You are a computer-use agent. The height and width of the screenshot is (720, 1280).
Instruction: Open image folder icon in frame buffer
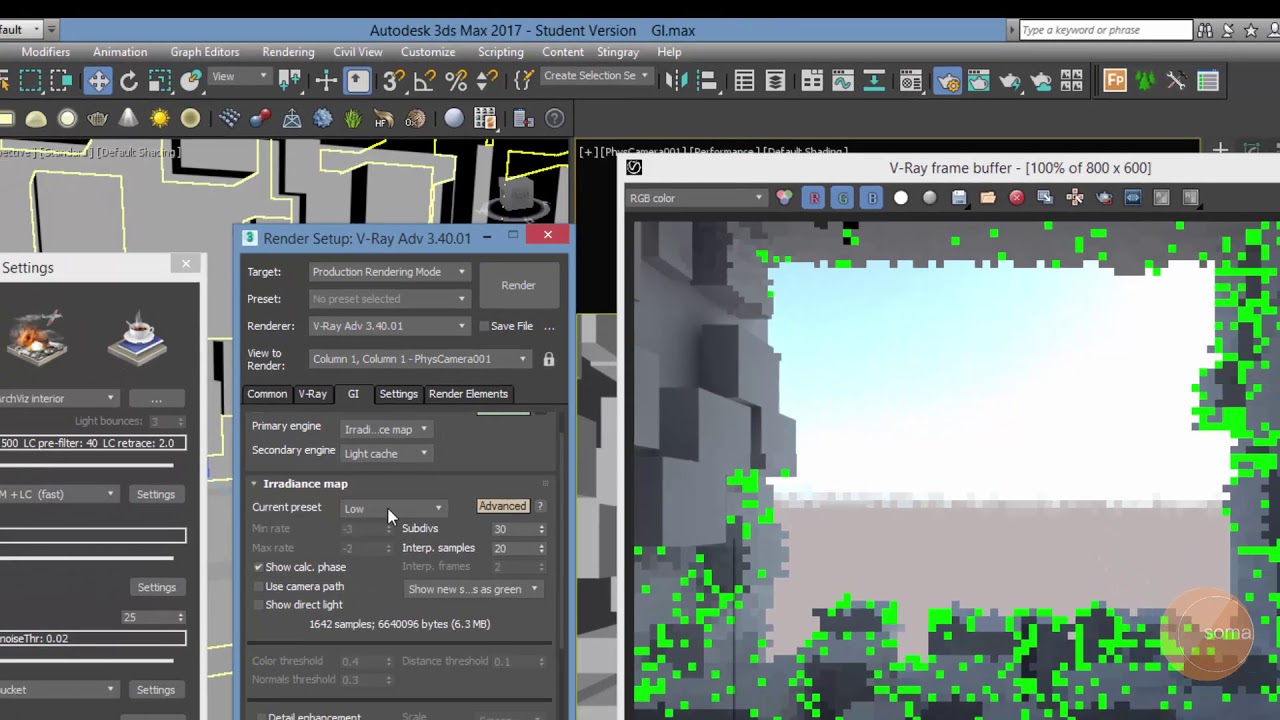(988, 198)
